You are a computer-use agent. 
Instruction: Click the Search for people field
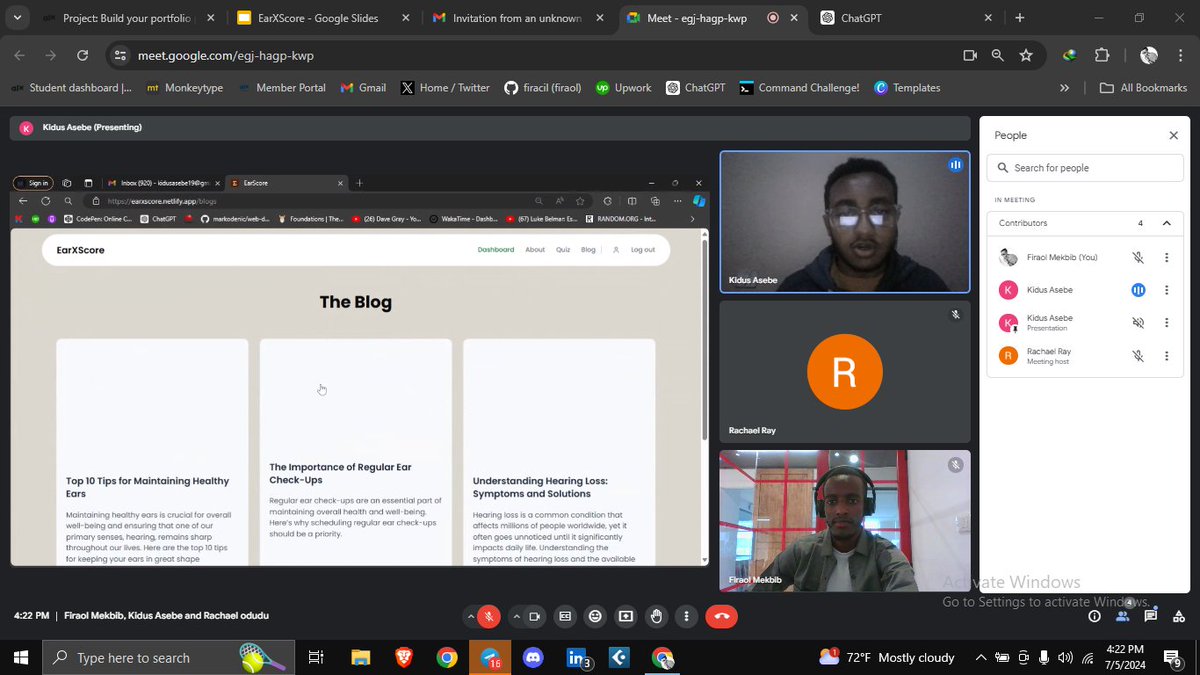point(1085,168)
